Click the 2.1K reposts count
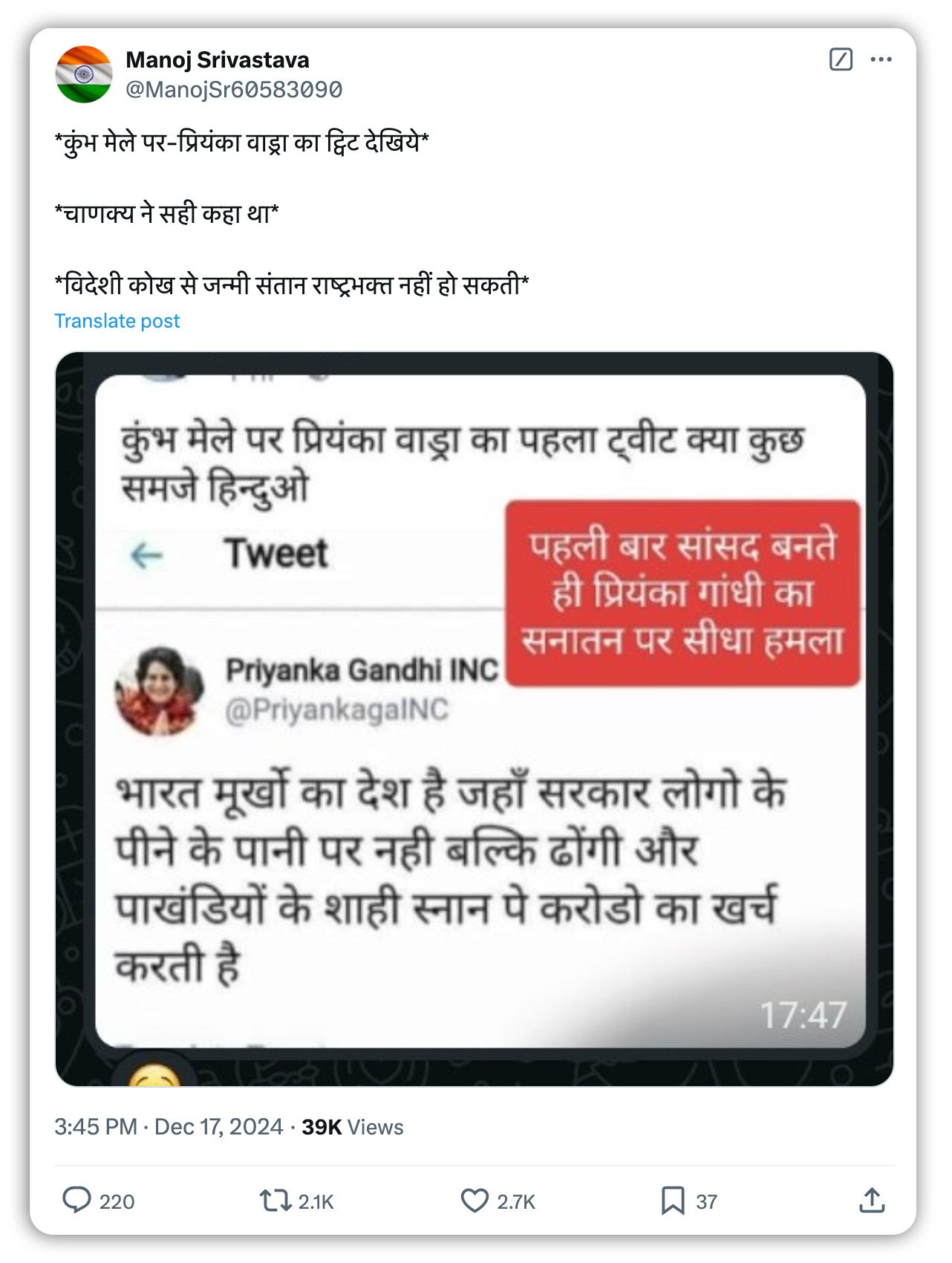The image size is (952, 1263). (x=316, y=1202)
